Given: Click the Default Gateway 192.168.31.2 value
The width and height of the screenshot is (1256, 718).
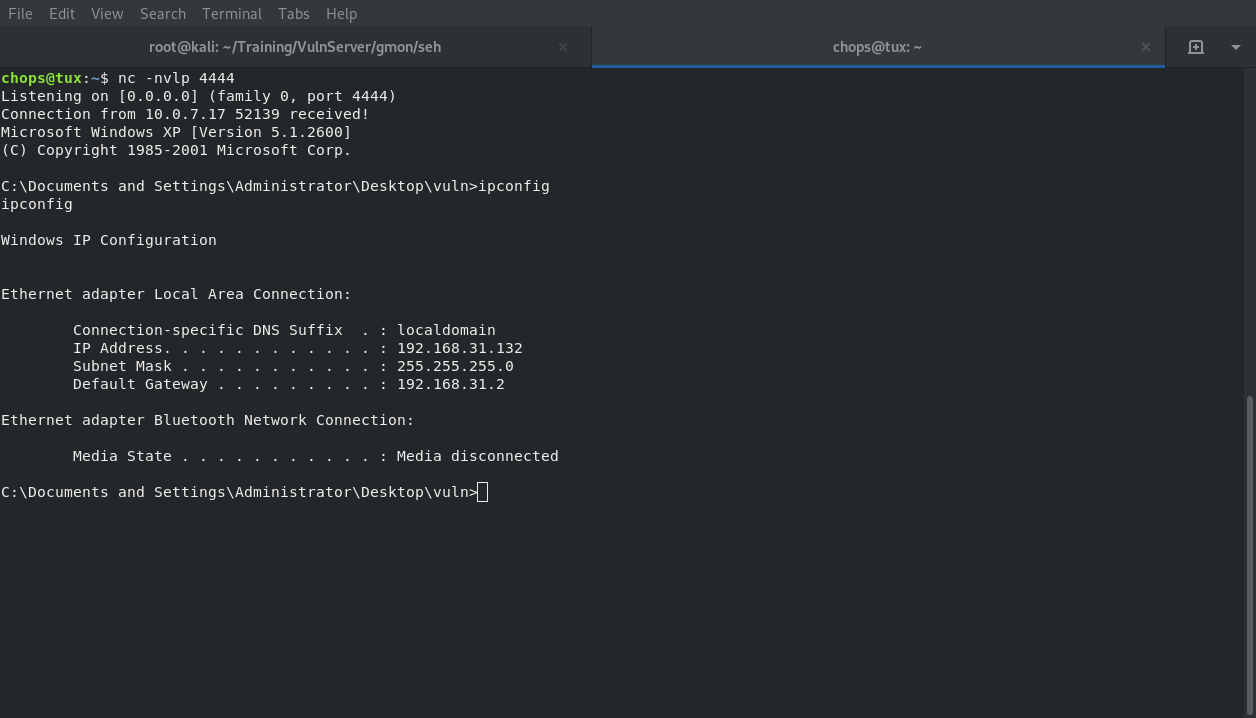Looking at the screenshot, I should [450, 384].
